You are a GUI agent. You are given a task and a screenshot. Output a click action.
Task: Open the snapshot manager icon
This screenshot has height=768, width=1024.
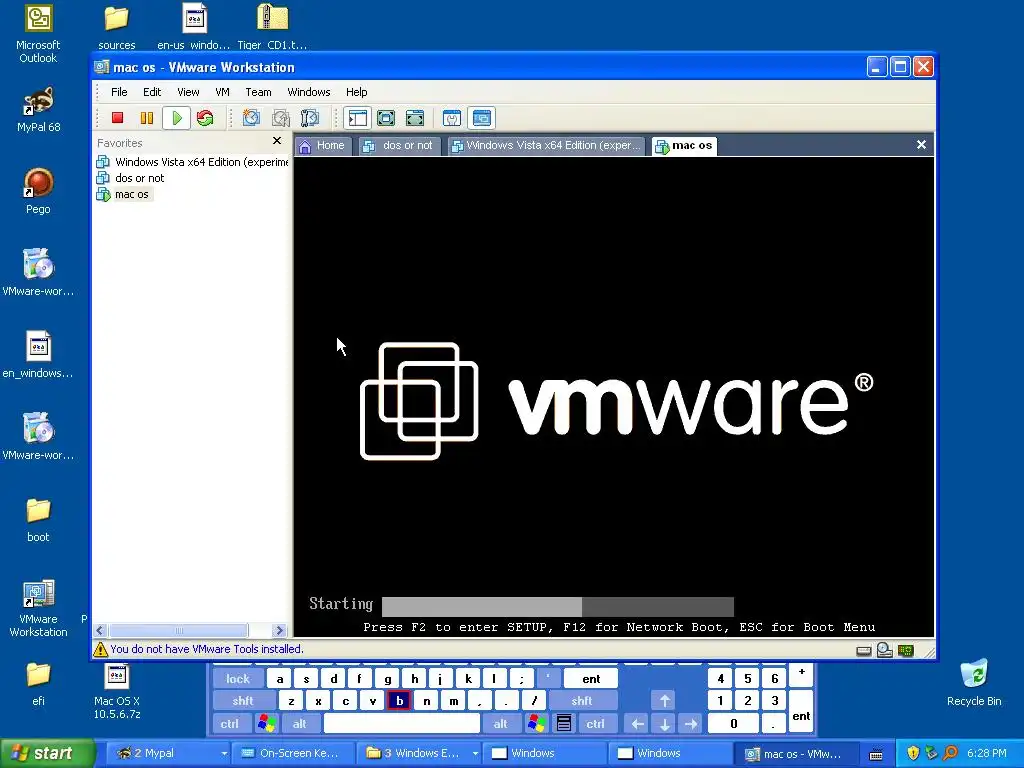[x=310, y=118]
